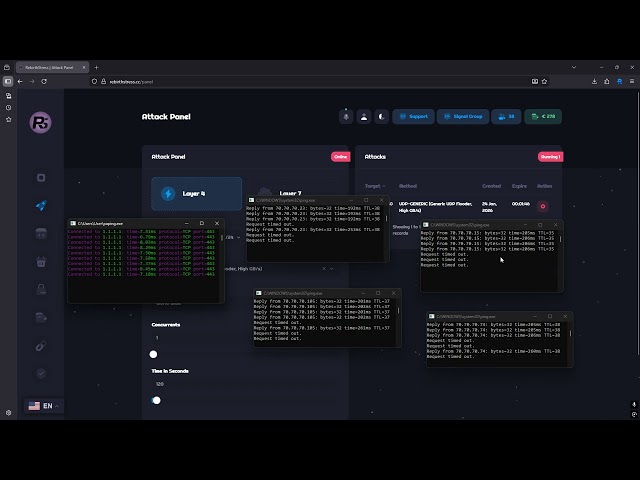Bookmark the page with the star icon

click(544, 82)
